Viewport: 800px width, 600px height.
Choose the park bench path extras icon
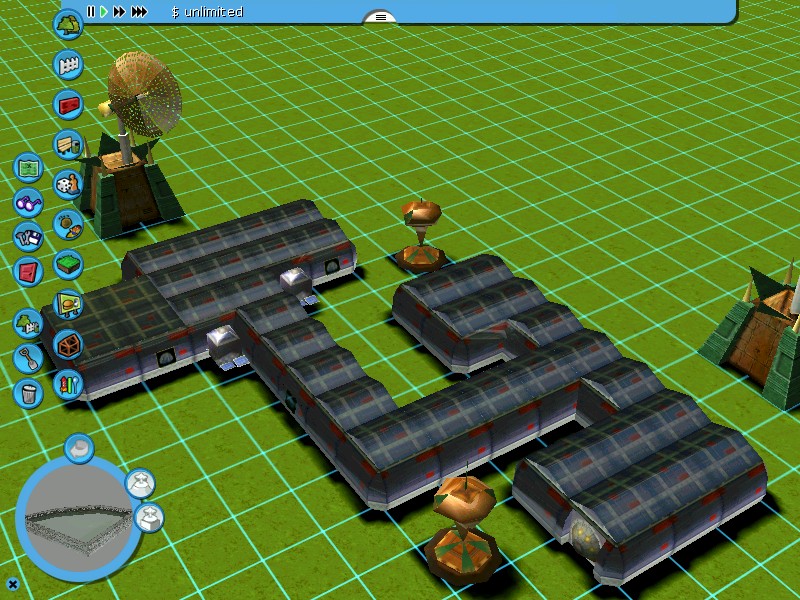[68, 145]
